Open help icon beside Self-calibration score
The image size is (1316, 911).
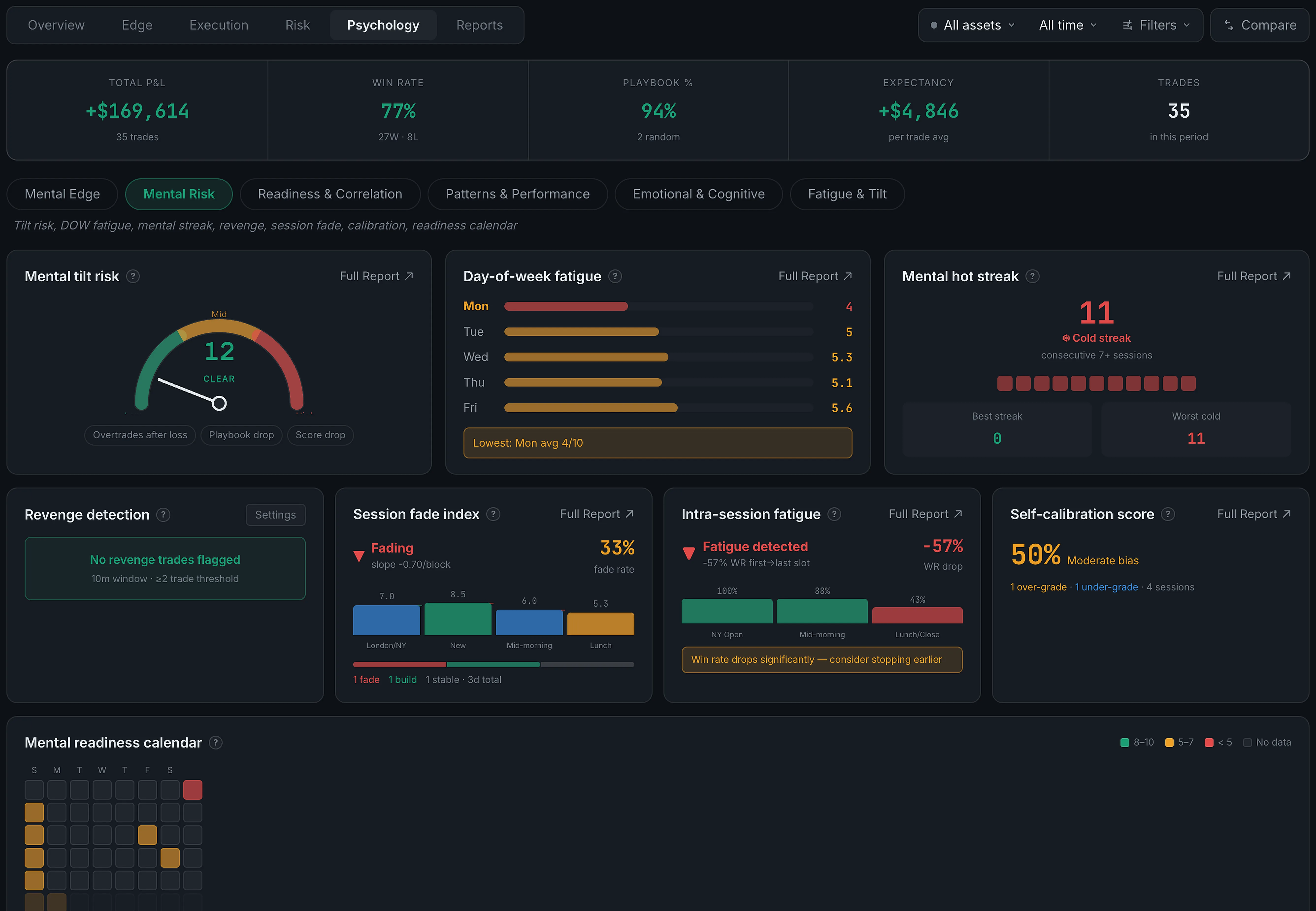coord(1168,514)
